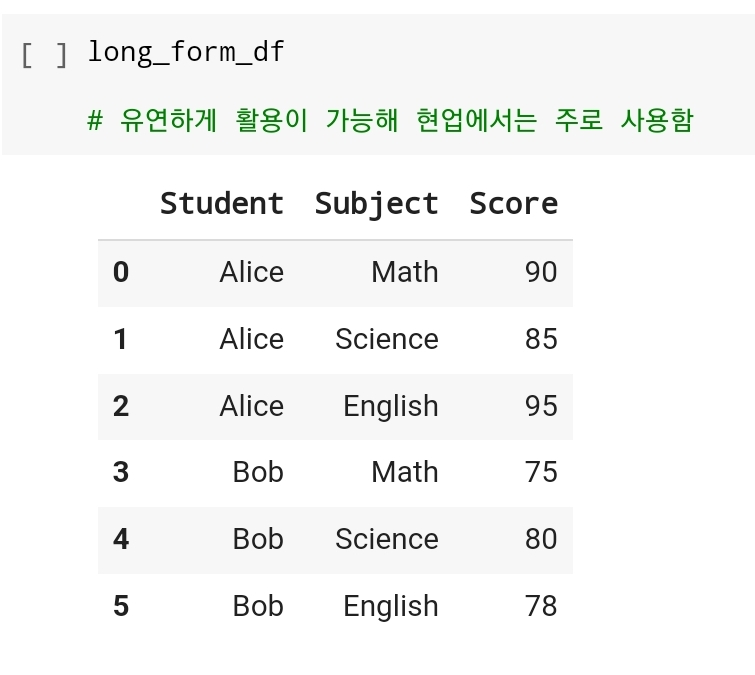Image resolution: width=755 pixels, height=675 pixels.
Task: Click Bob's English subject cell
Action: click(391, 606)
